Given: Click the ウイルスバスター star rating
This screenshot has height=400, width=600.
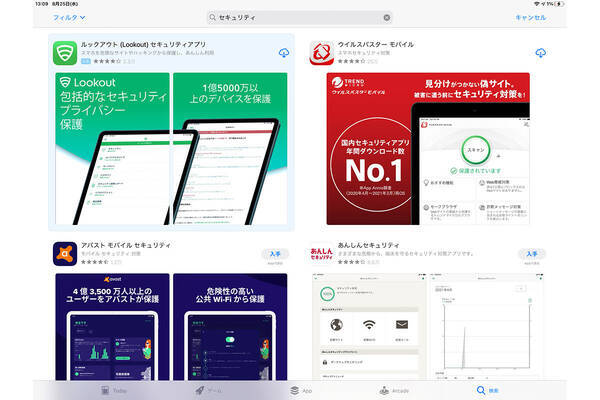Looking at the screenshot, I should (351, 61).
